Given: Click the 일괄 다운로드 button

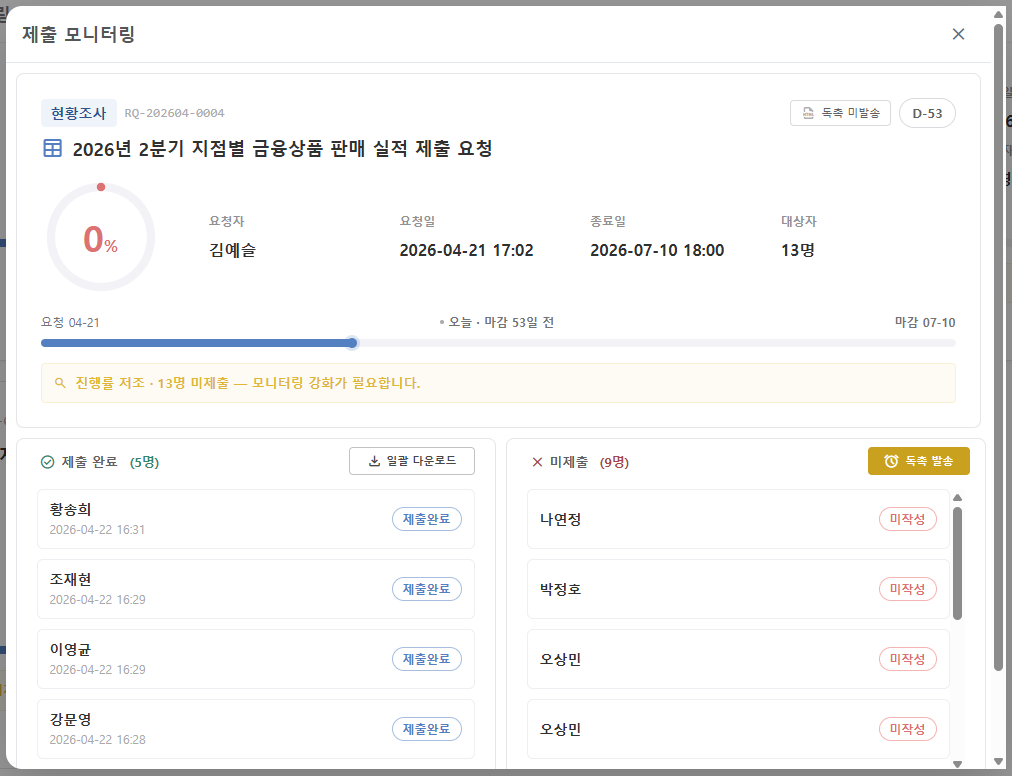Looking at the screenshot, I should (x=412, y=461).
